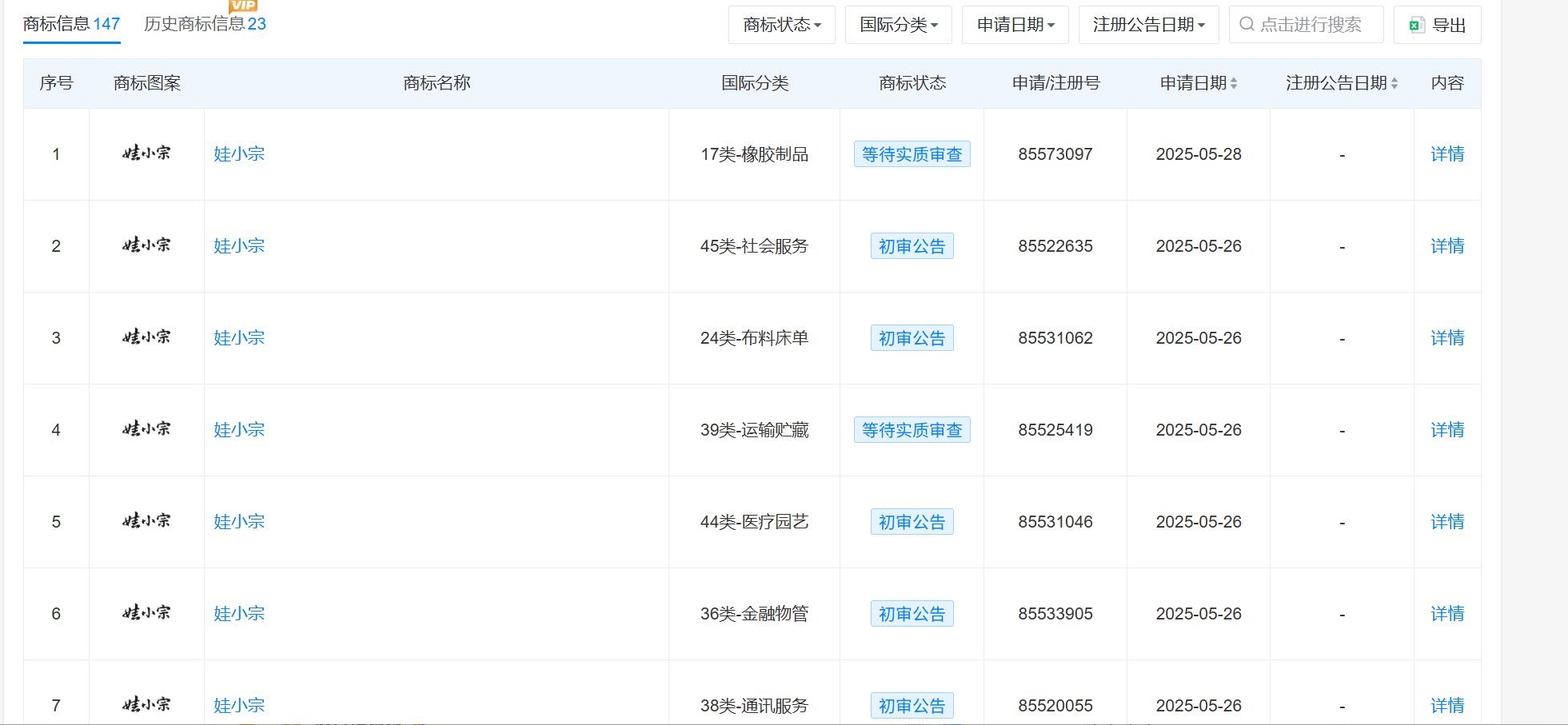1568x725 pixels.
Task: Open 详情 for row 2 trademark
Action: click(x=1446, y=246)
